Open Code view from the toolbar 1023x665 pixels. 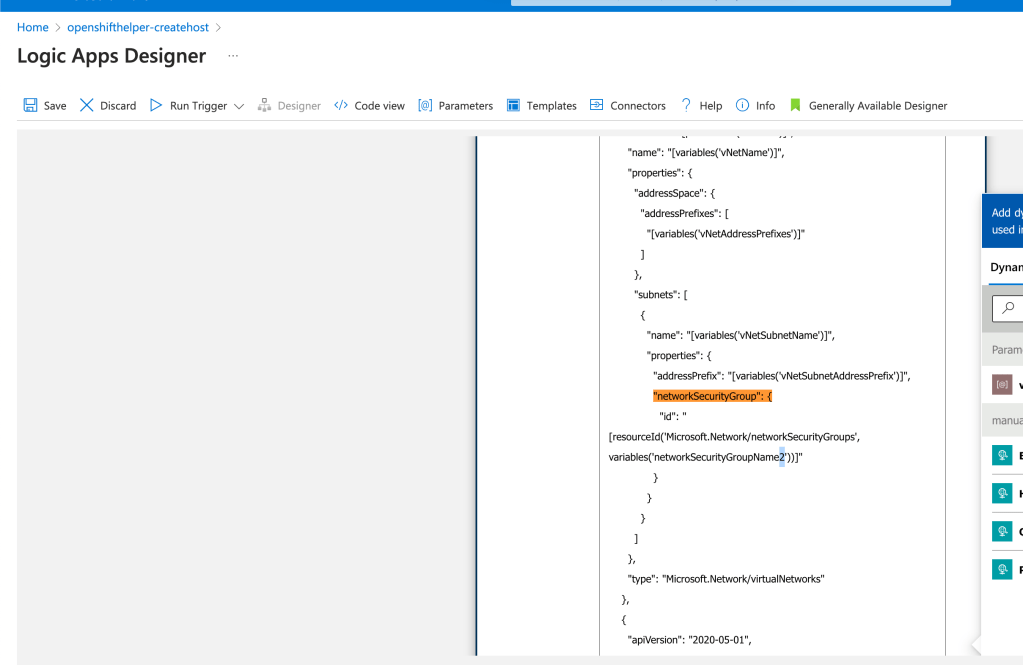point(369,106)
